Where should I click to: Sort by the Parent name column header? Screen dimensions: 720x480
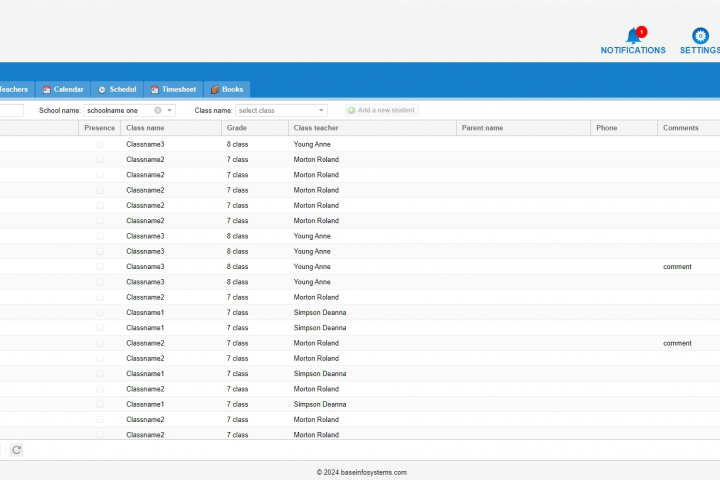tap(523, 128)
